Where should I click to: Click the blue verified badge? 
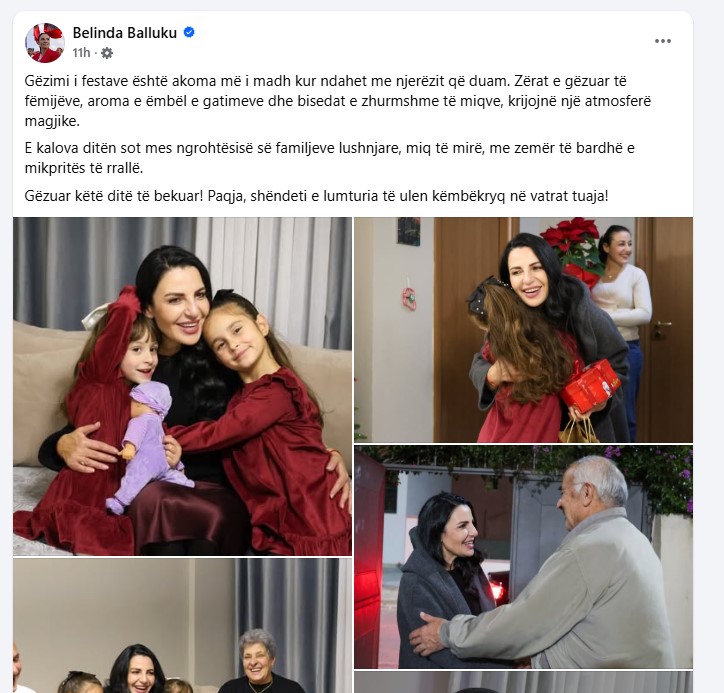pos(189,32)
